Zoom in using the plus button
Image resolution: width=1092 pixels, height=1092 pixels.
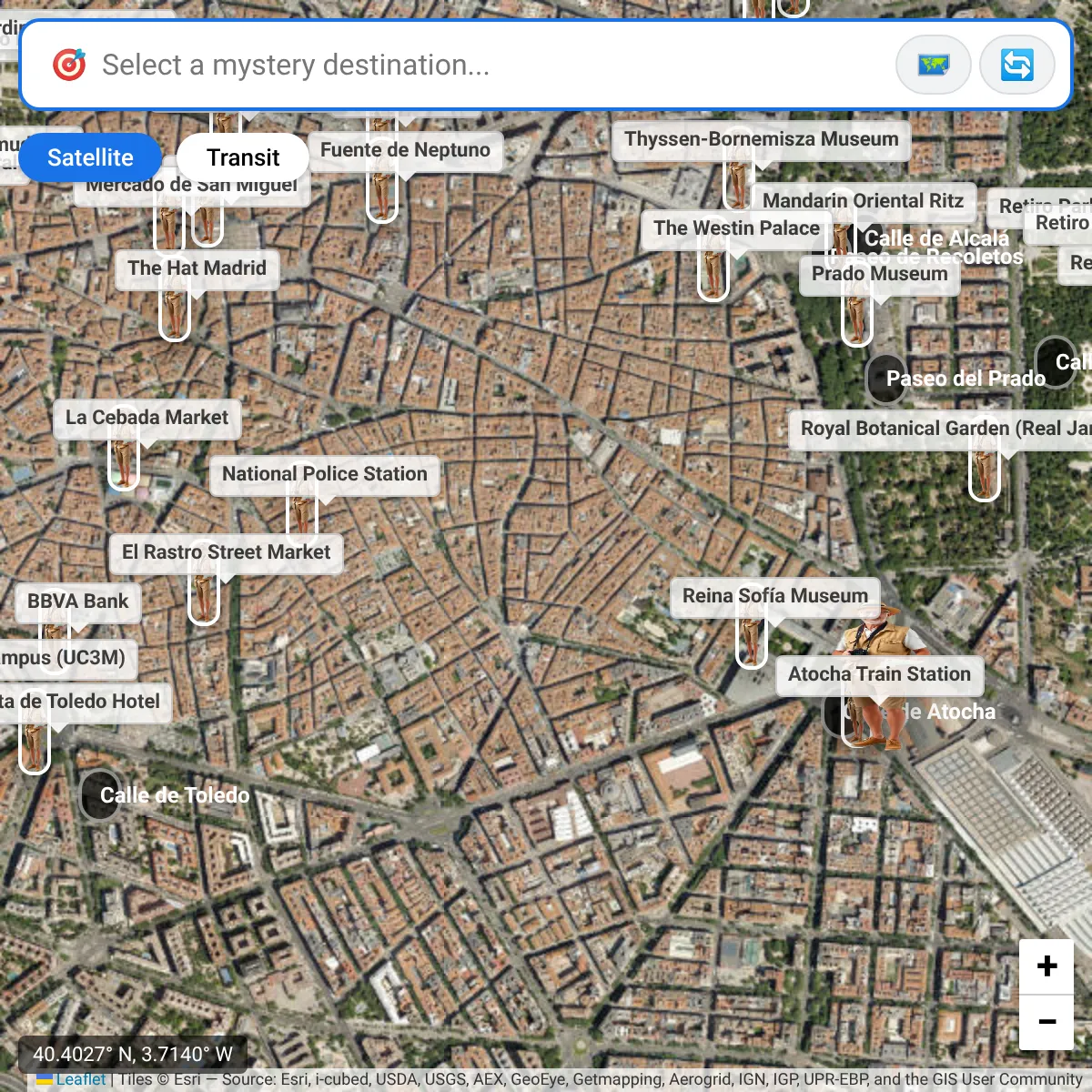point(1046,966)
